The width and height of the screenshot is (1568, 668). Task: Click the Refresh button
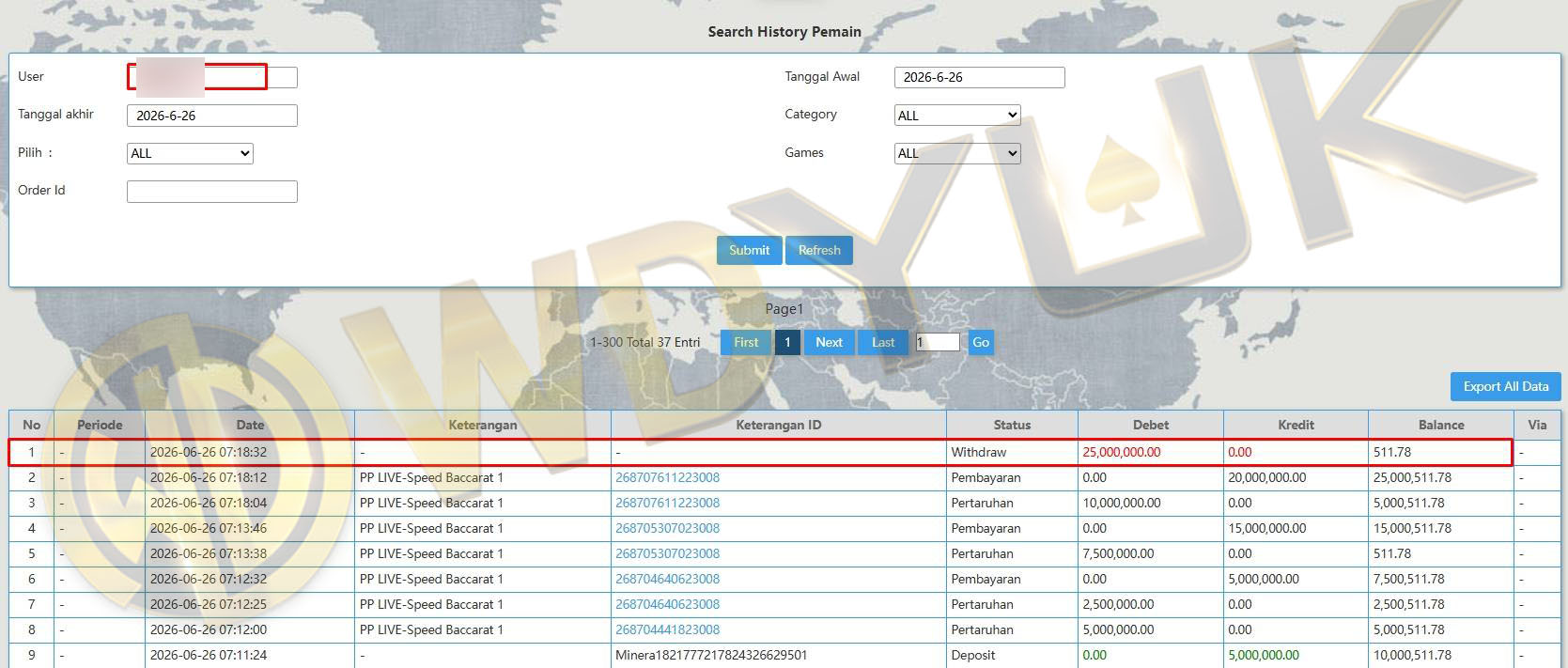point(819,250)
